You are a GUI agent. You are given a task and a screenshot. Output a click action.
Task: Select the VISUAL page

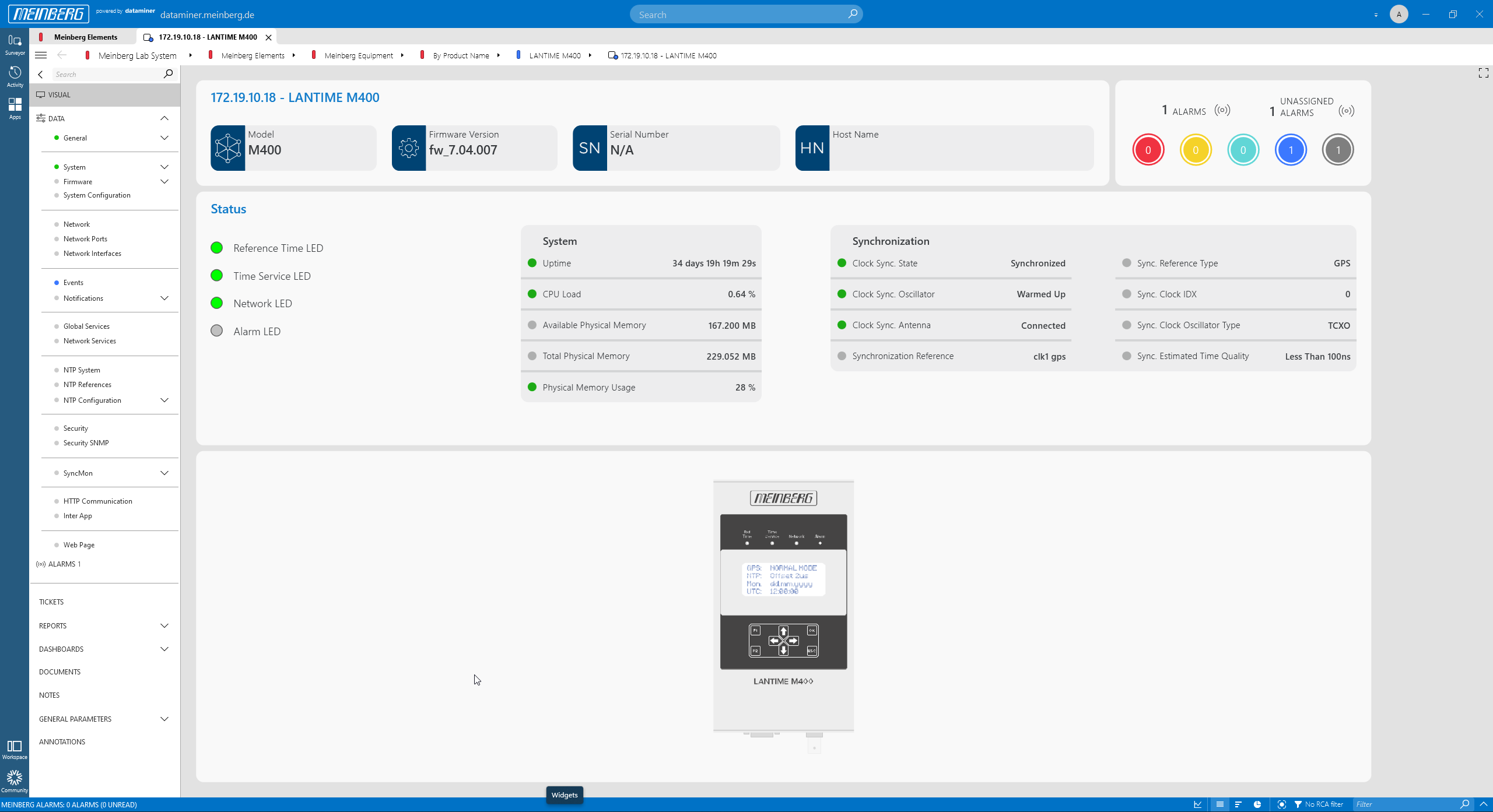coord(105,94)
